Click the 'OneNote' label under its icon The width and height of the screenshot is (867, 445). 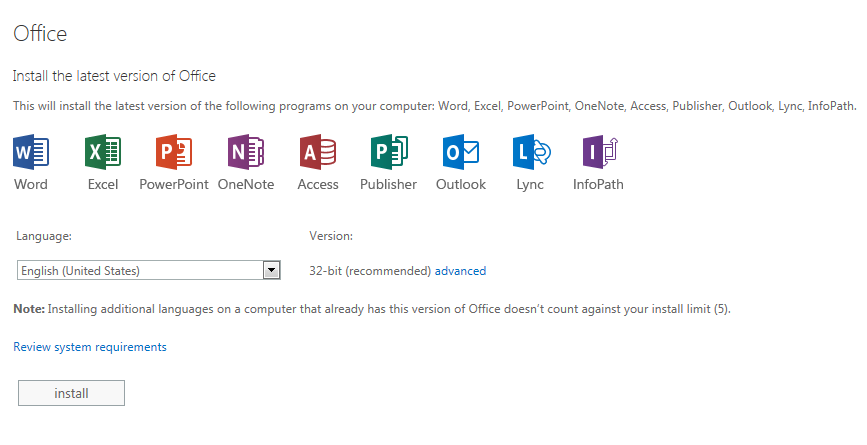(246, 184)
